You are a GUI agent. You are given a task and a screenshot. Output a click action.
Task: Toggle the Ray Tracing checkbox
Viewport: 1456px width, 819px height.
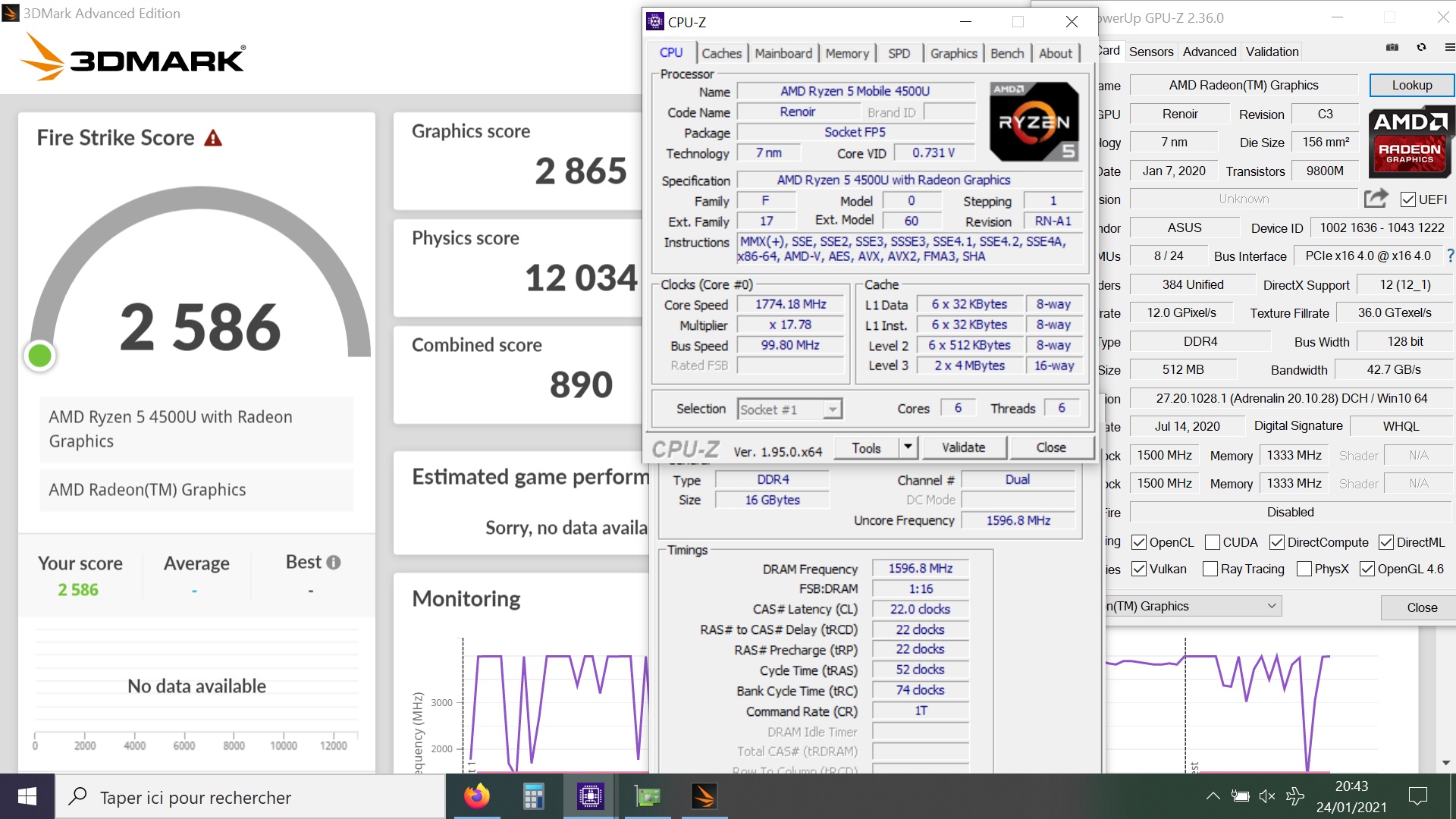(x=1210, y=569)
